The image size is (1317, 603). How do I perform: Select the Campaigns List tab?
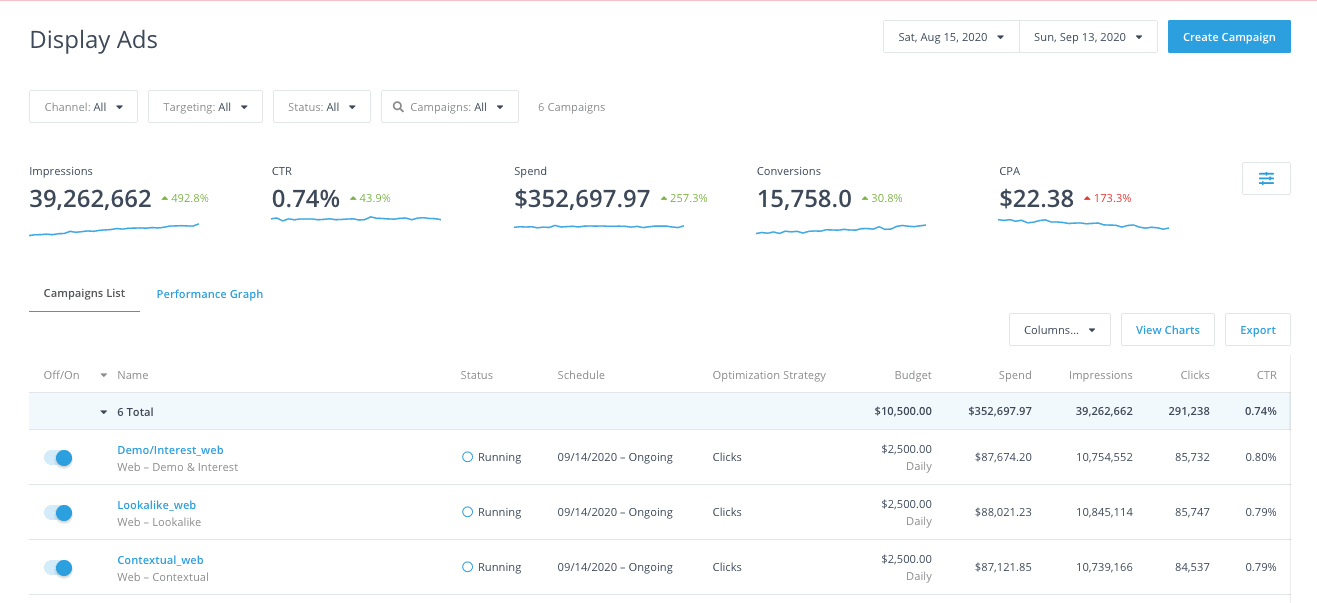coord(85,294)
